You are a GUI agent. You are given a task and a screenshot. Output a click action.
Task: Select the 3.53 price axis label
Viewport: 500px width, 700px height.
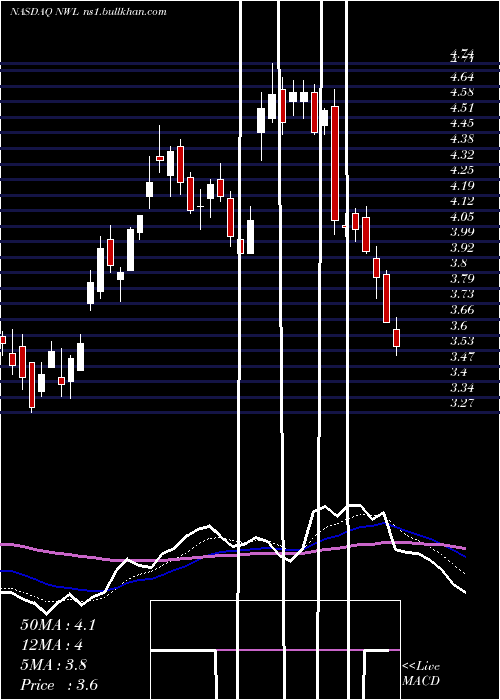pyautogui.click(x=462, y=341)
